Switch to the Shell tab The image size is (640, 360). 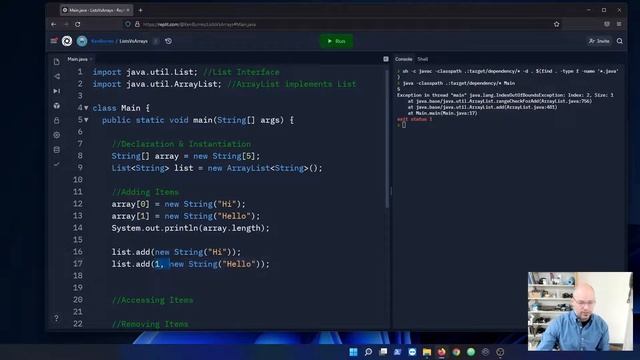(422, 59)
